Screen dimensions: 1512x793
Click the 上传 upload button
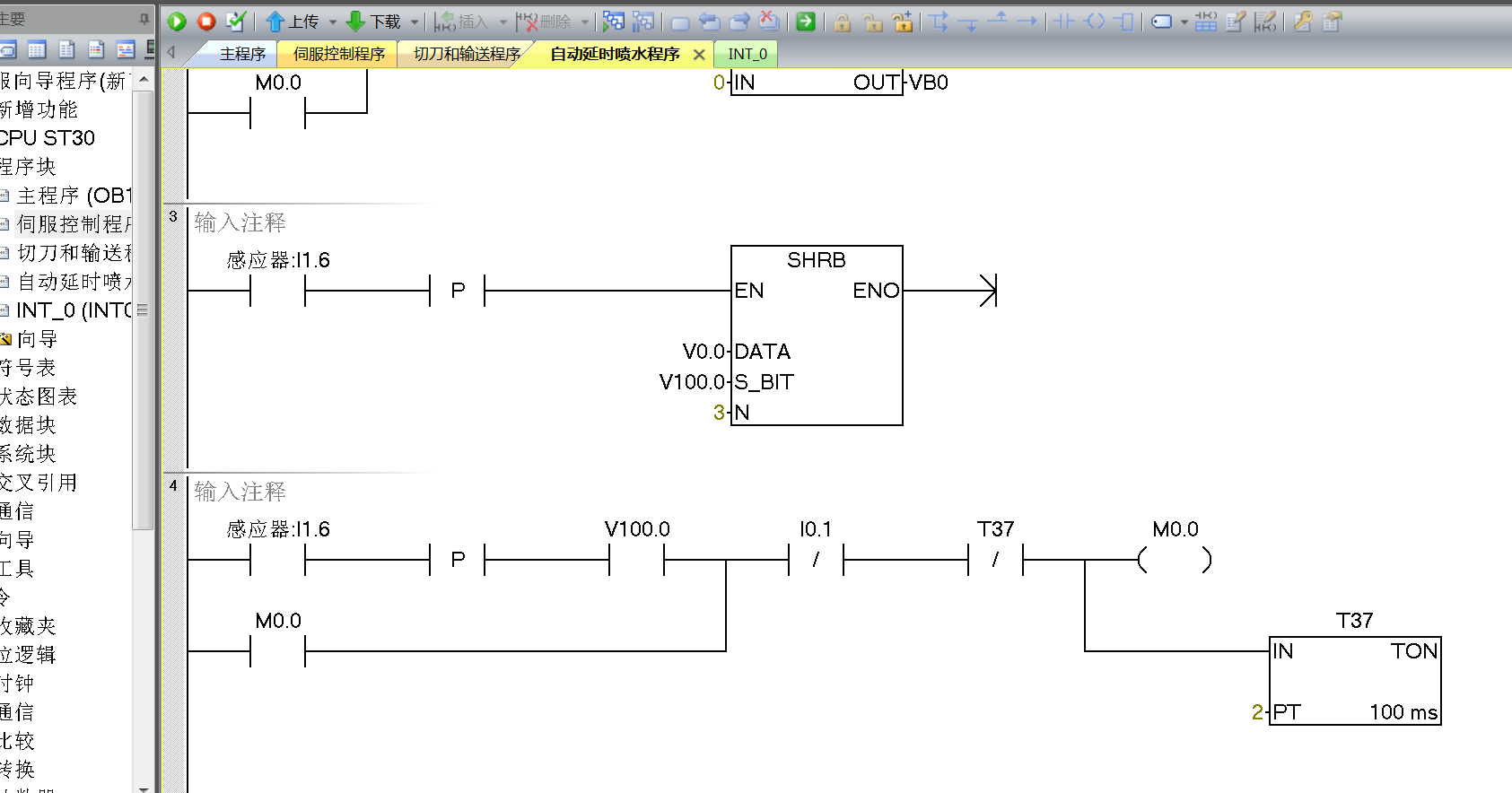(293, 22)
